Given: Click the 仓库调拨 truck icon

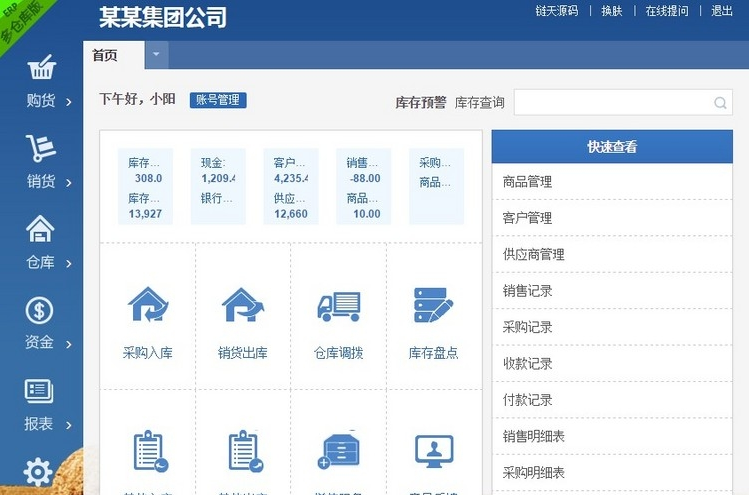Looking at the screenshot, I should tap(339, 306).
